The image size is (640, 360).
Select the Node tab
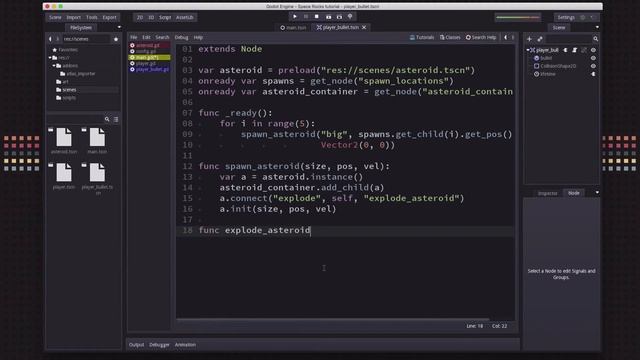(x=573, y=193)
